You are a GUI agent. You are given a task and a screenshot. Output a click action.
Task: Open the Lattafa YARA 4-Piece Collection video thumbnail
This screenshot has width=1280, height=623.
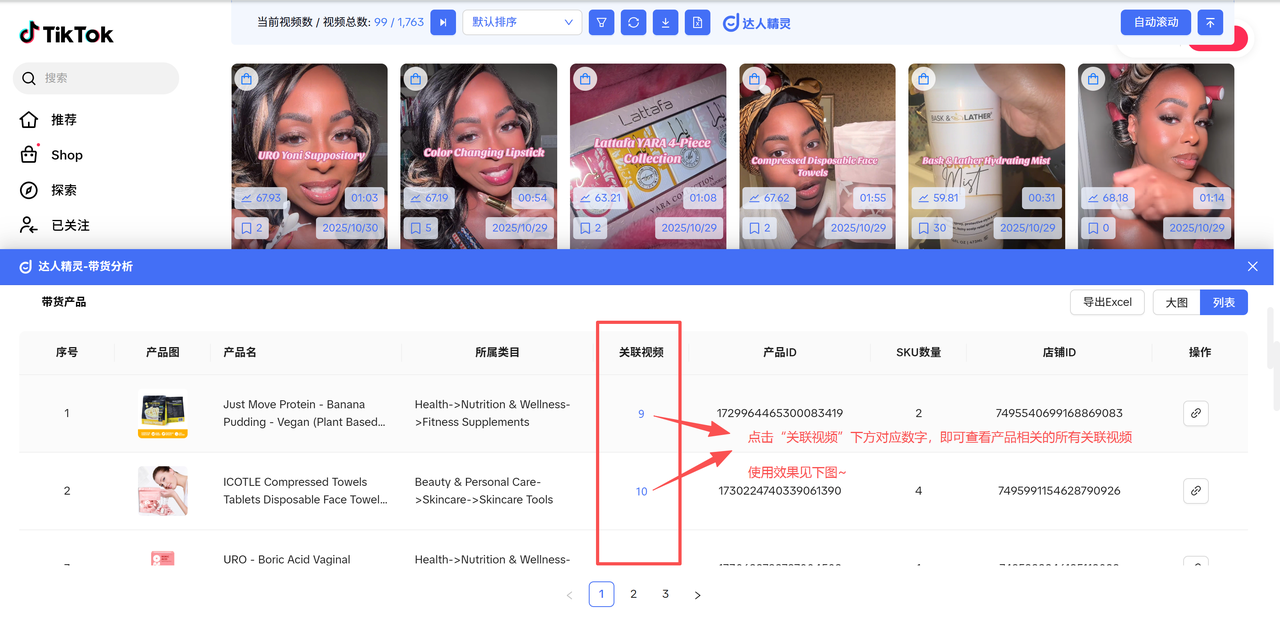[648, 150]
